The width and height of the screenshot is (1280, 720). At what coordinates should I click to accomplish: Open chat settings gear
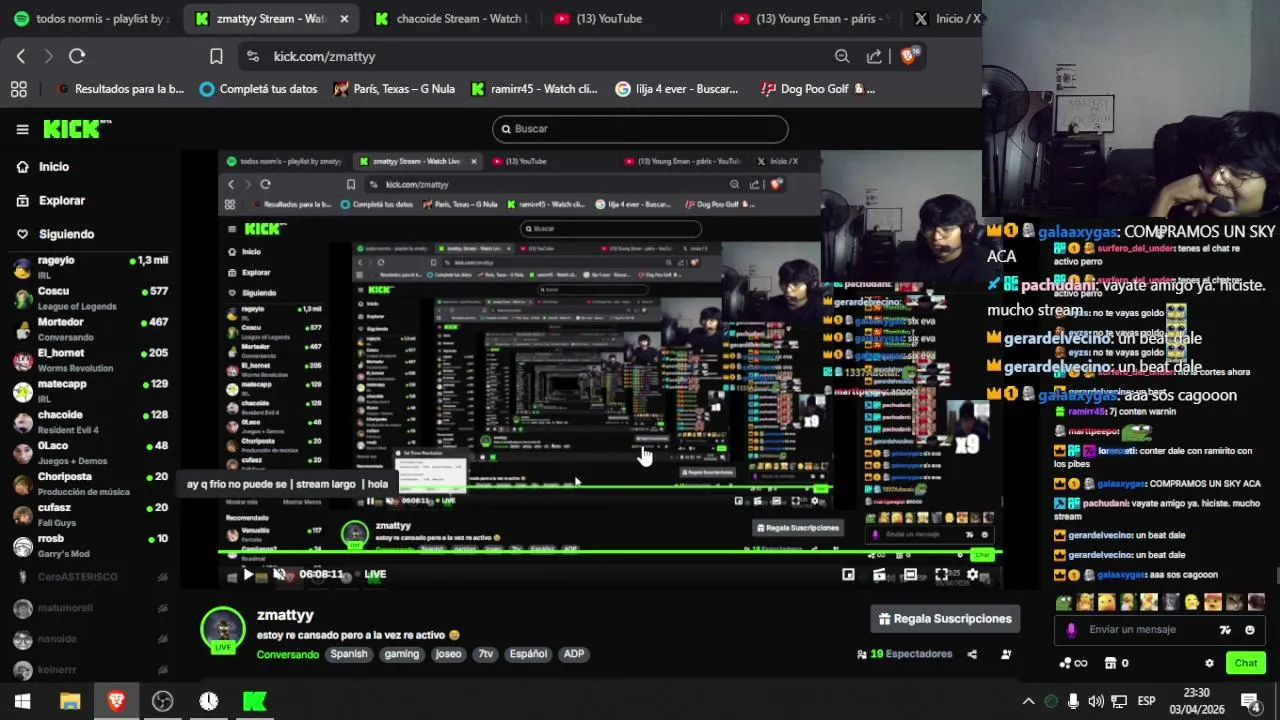(1209, 663)
